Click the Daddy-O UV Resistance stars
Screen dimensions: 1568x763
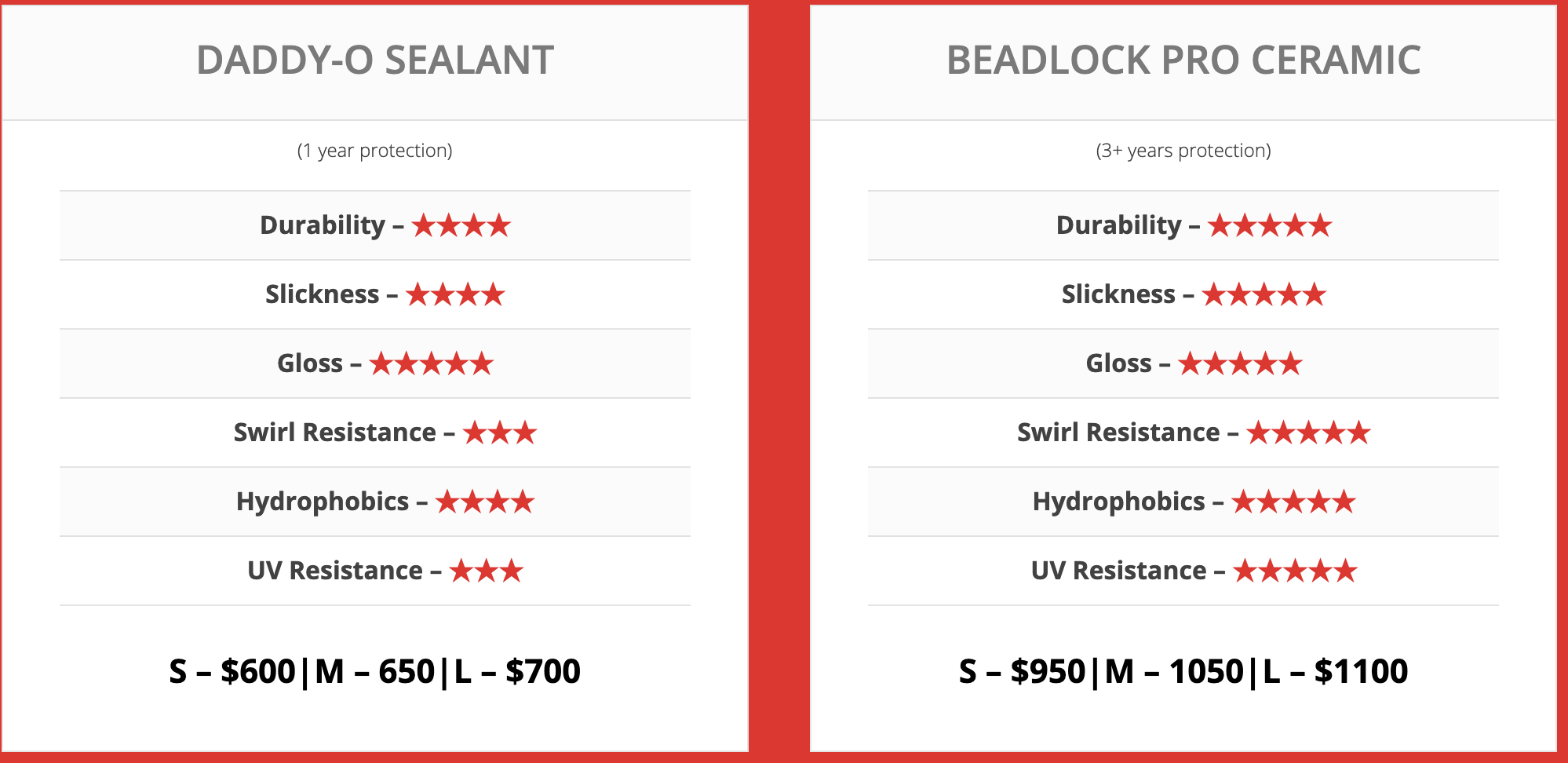487,571
